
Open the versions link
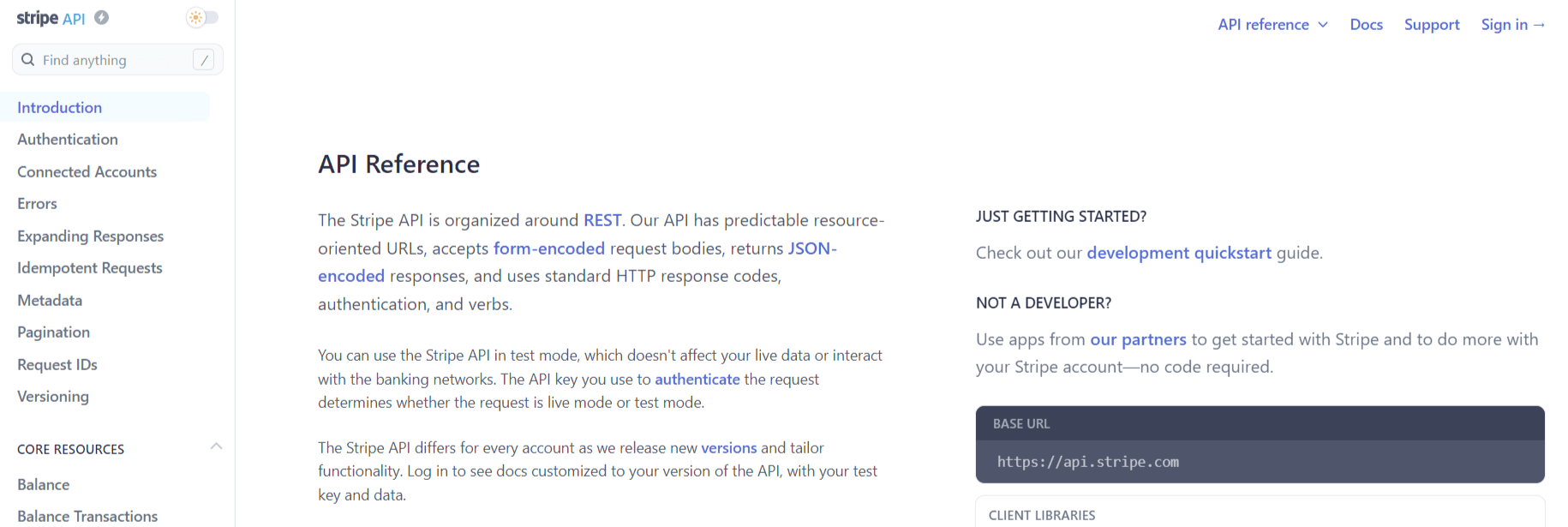tap(728, 446)
